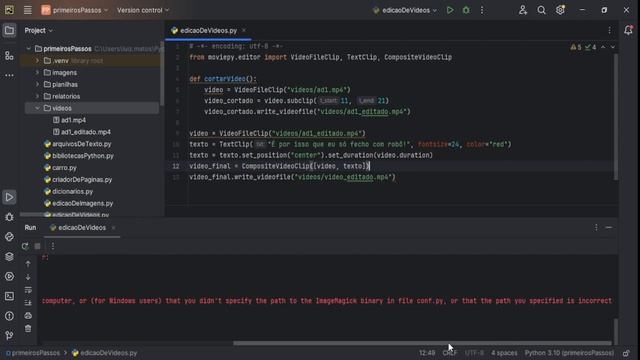Expand the .venv folder
The width and height of the screenshot is (640, 360).
point(38,60)
